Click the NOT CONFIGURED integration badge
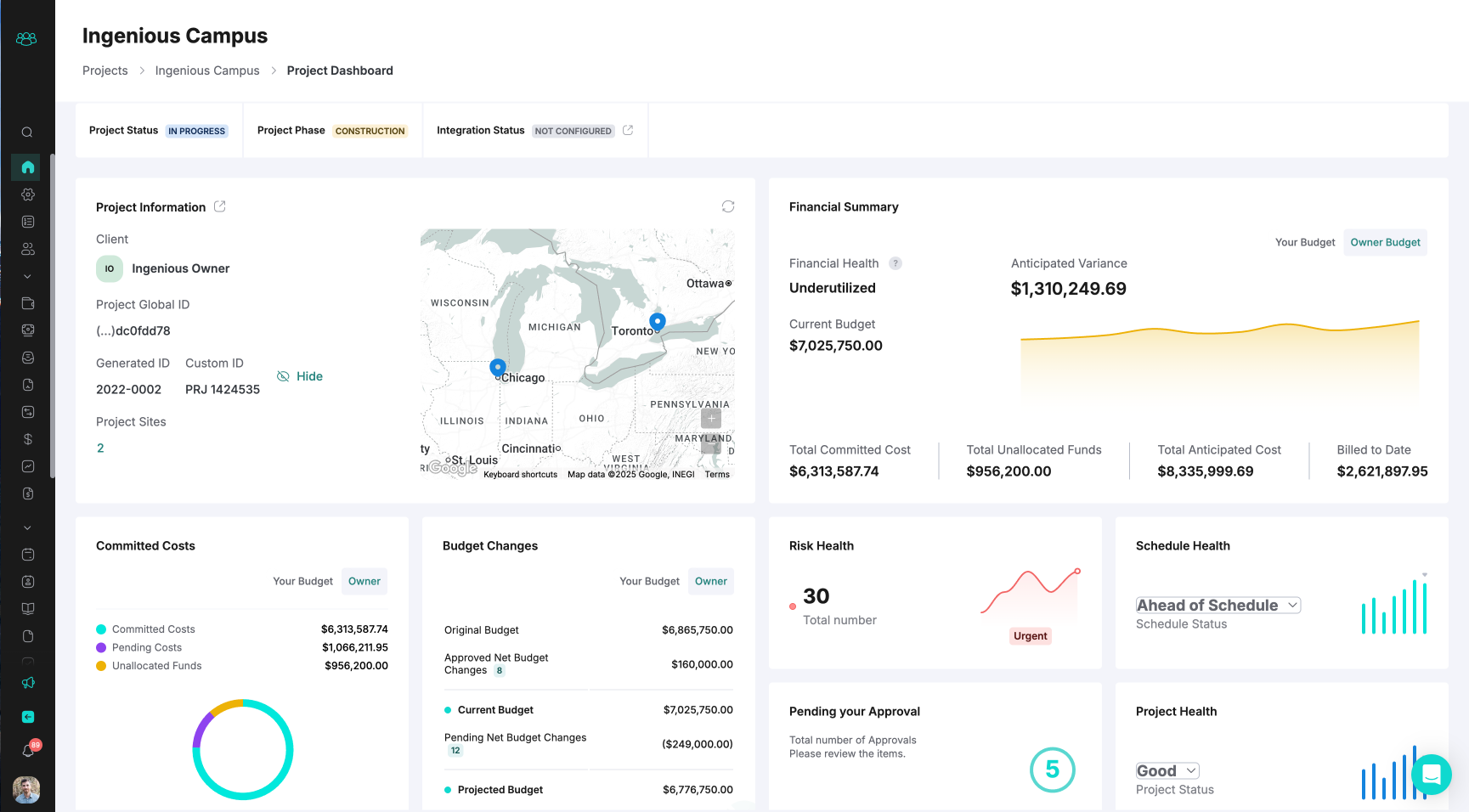Screen dimensions: 1469x812 click(573, 131)
